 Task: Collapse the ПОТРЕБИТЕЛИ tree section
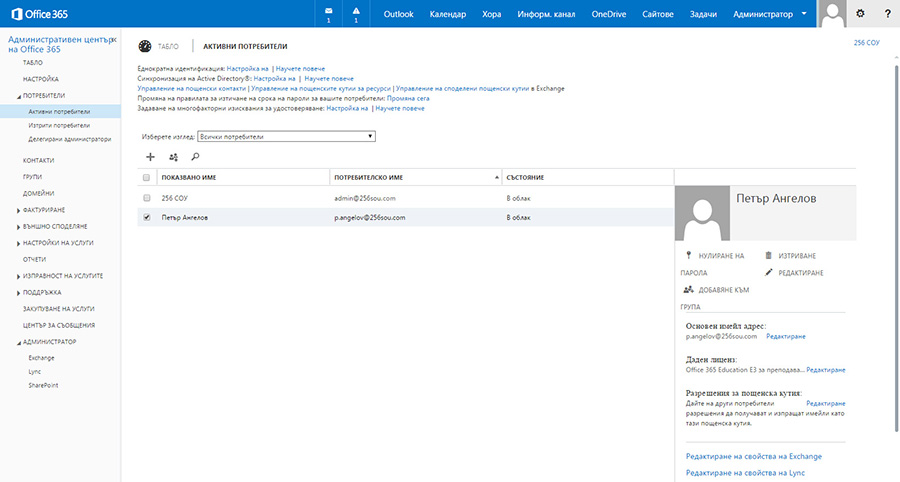point(19,96)
